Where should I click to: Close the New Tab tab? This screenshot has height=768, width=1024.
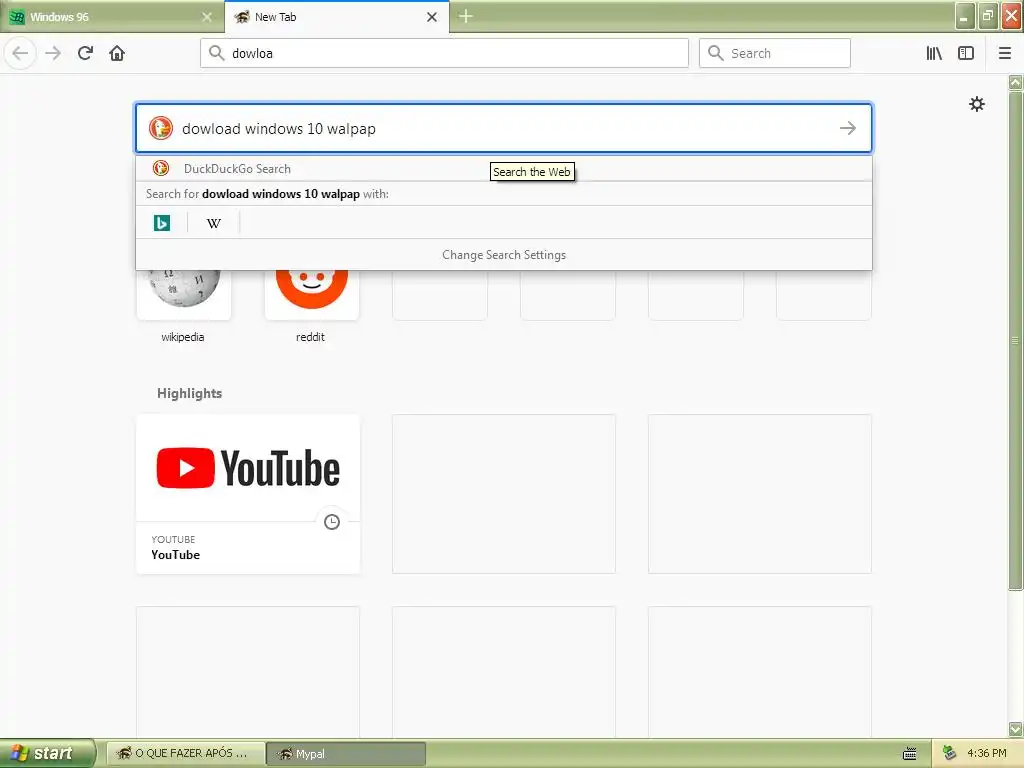pyautogui.click(x=432, y=17)
